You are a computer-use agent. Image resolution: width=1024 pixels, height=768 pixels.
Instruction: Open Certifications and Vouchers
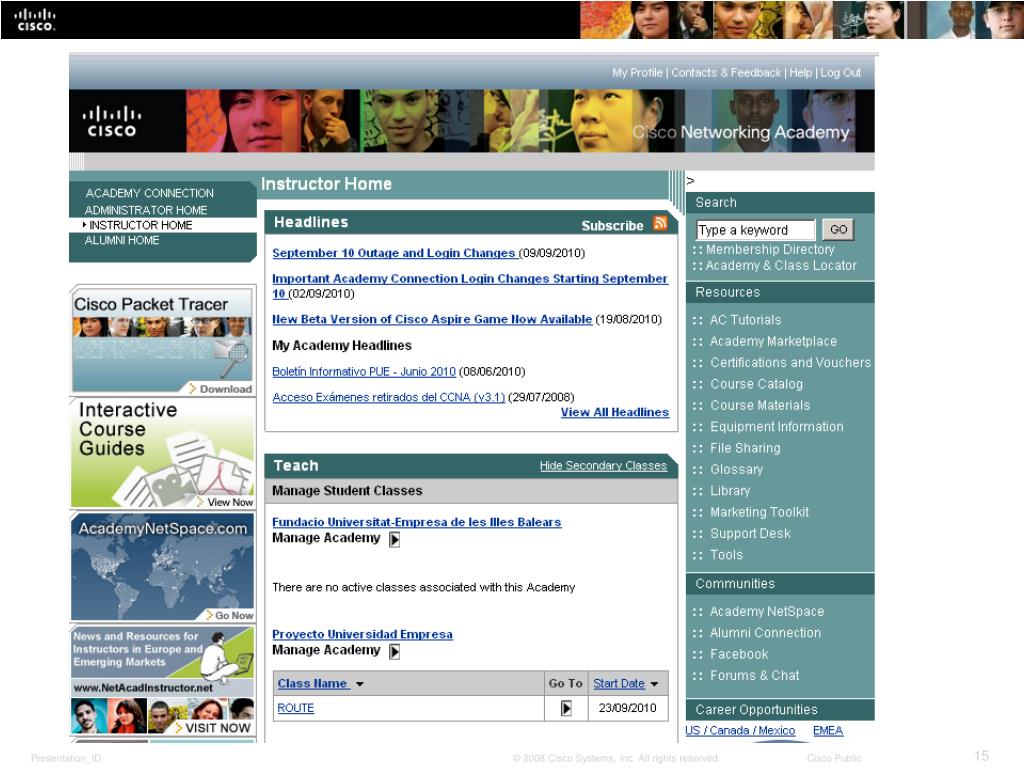coord(790,362)
